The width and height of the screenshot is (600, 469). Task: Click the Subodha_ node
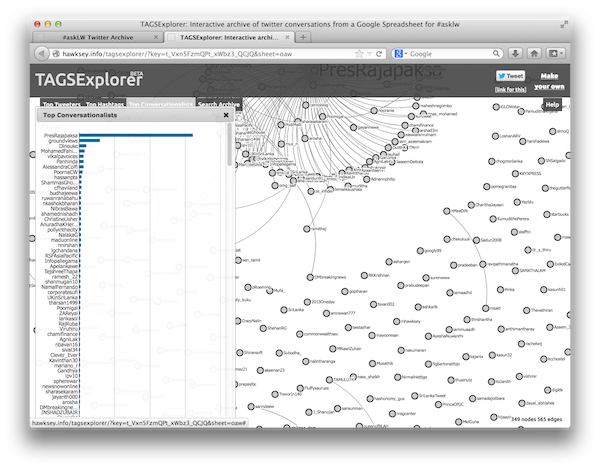coord(279,353)
